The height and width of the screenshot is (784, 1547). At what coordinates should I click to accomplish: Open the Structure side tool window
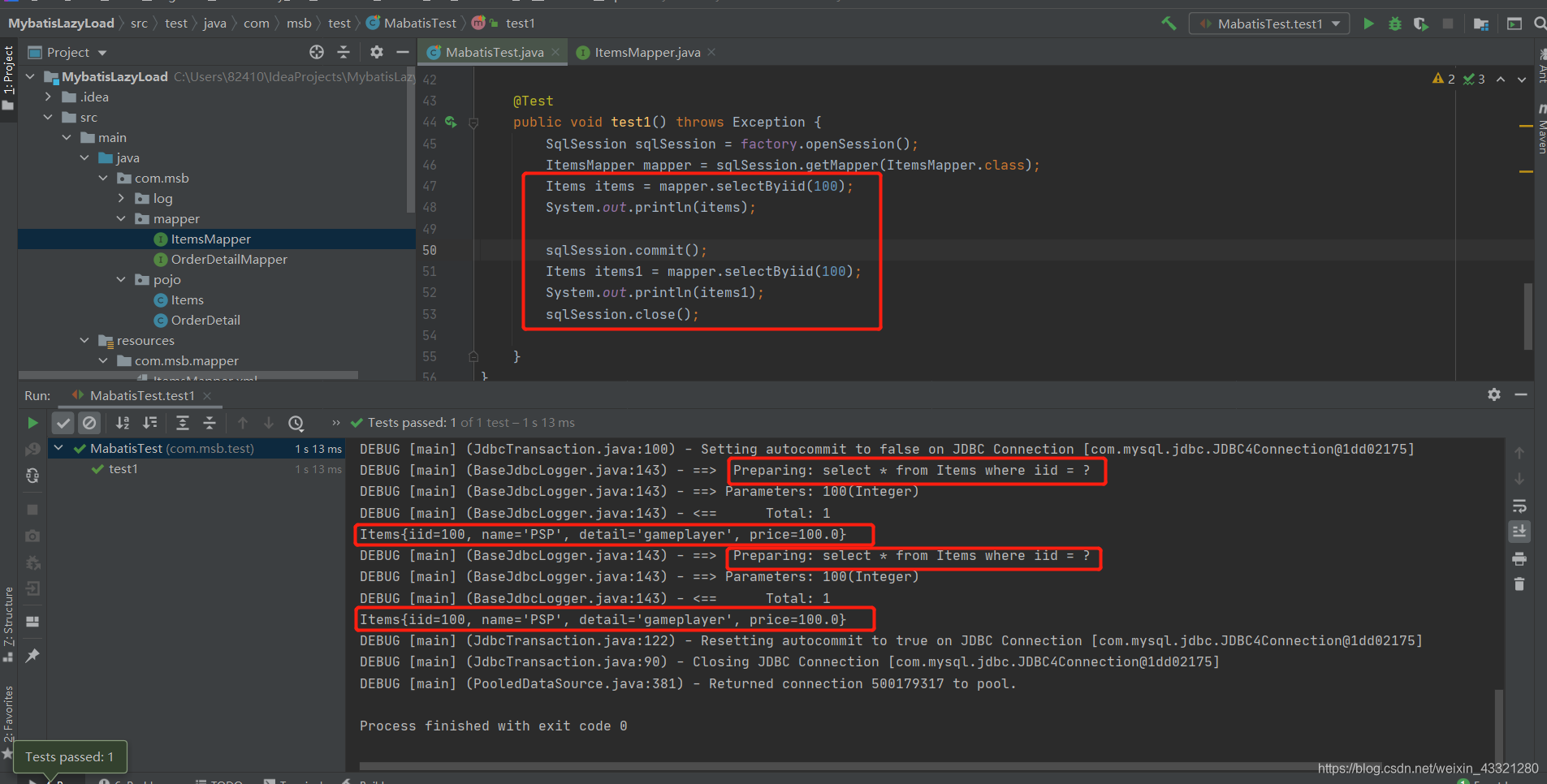pyautogui.click(x=8, y=623)
